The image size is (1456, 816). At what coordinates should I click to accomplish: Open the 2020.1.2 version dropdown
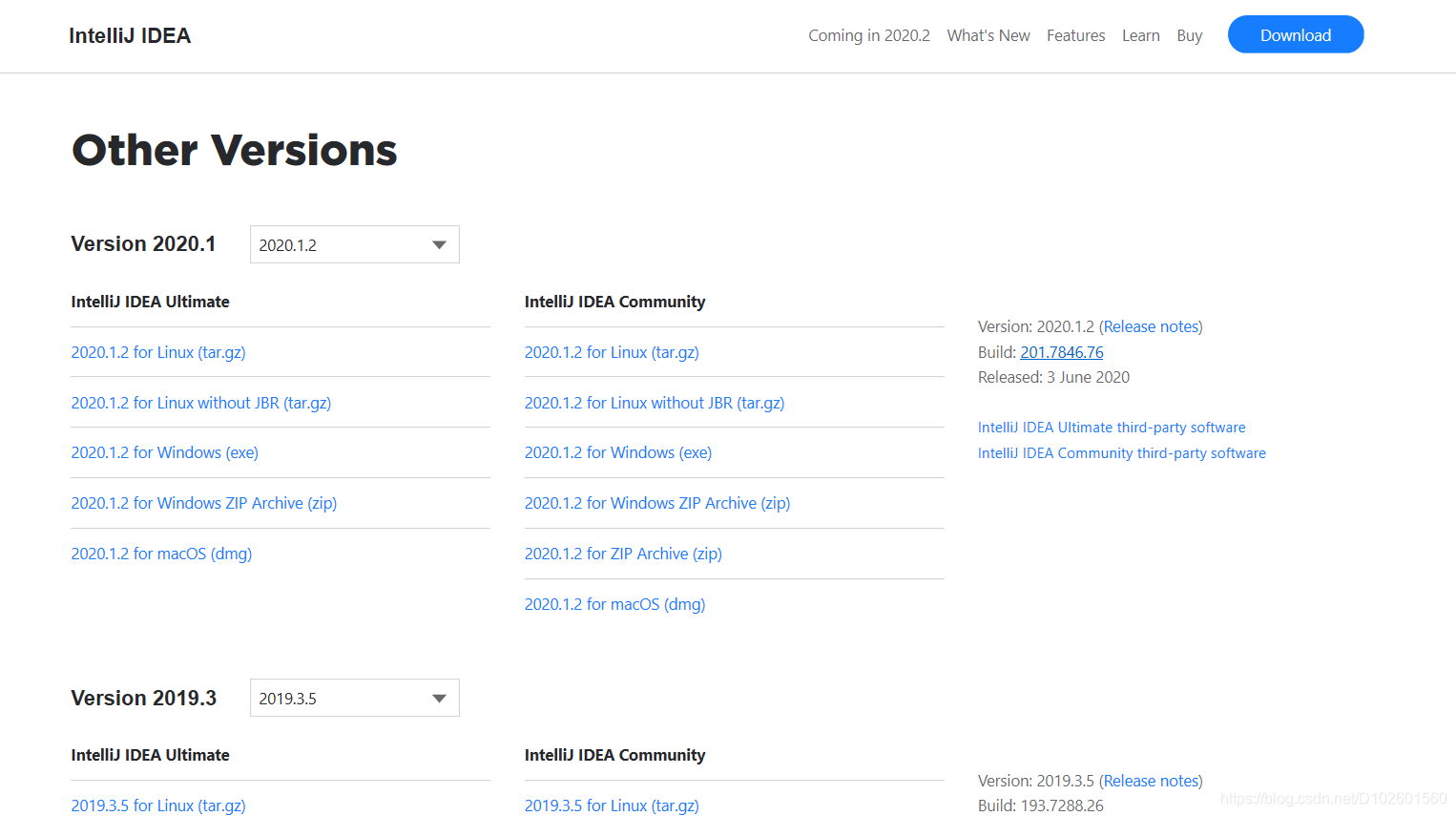[x=355, y=244]
